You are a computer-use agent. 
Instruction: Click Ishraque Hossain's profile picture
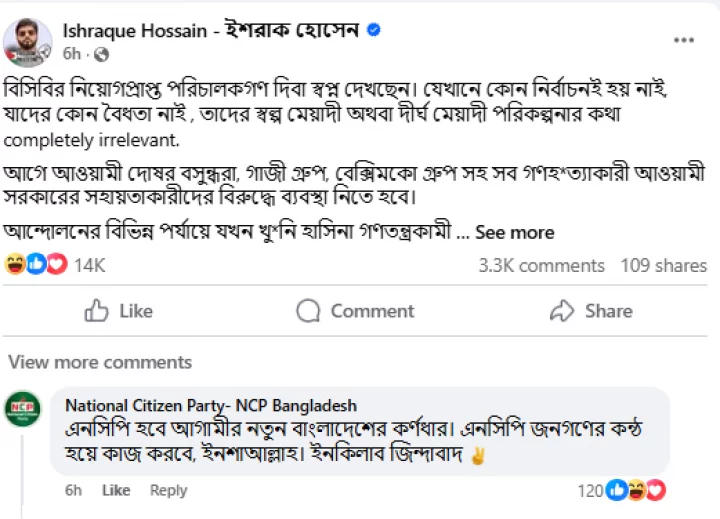tap(28, 40)
